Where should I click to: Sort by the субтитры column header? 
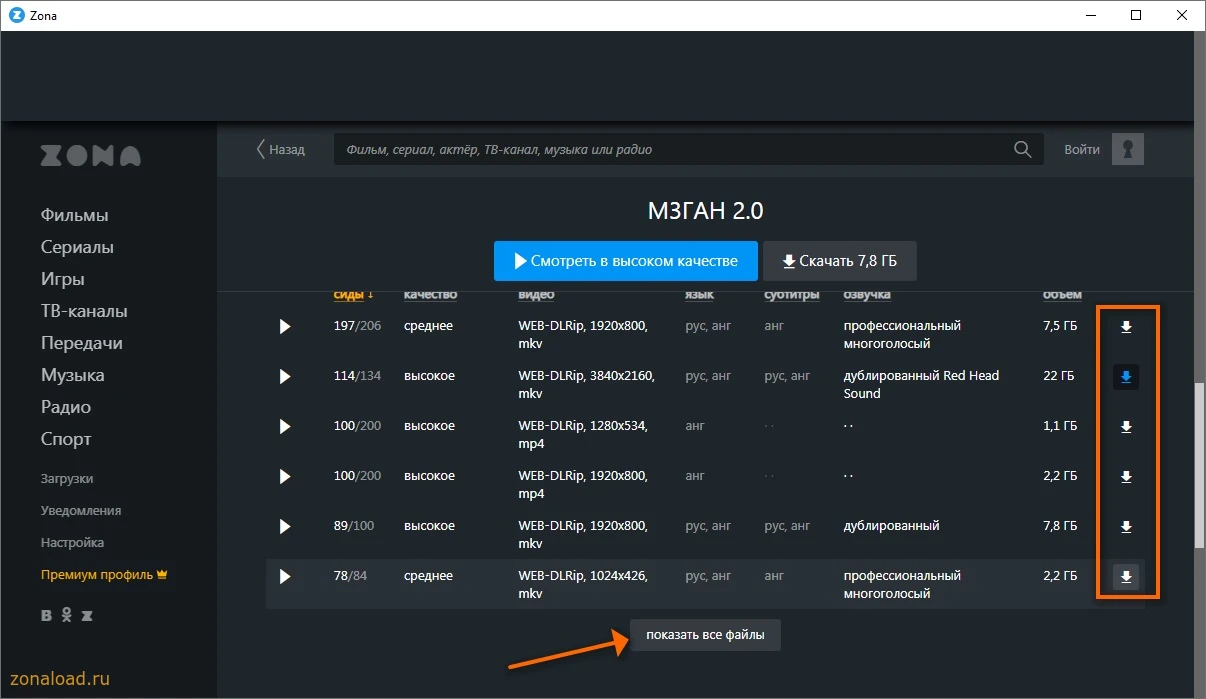792,295
